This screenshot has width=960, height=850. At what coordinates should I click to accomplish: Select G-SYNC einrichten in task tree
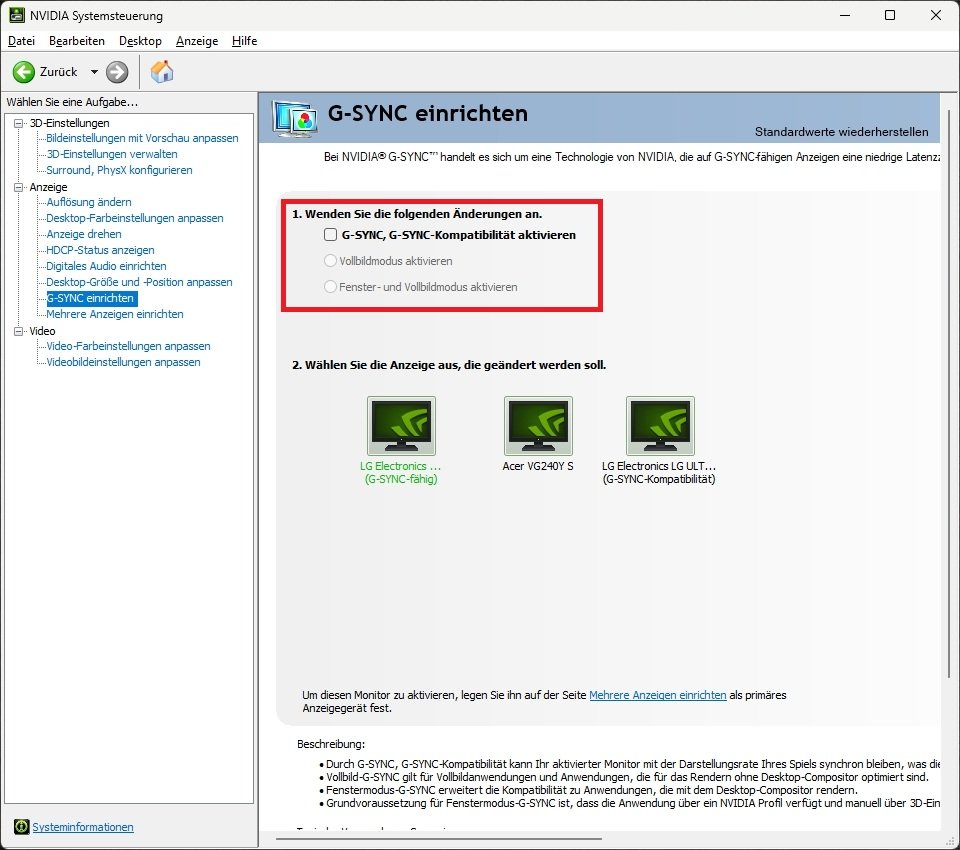coord(92,298)
